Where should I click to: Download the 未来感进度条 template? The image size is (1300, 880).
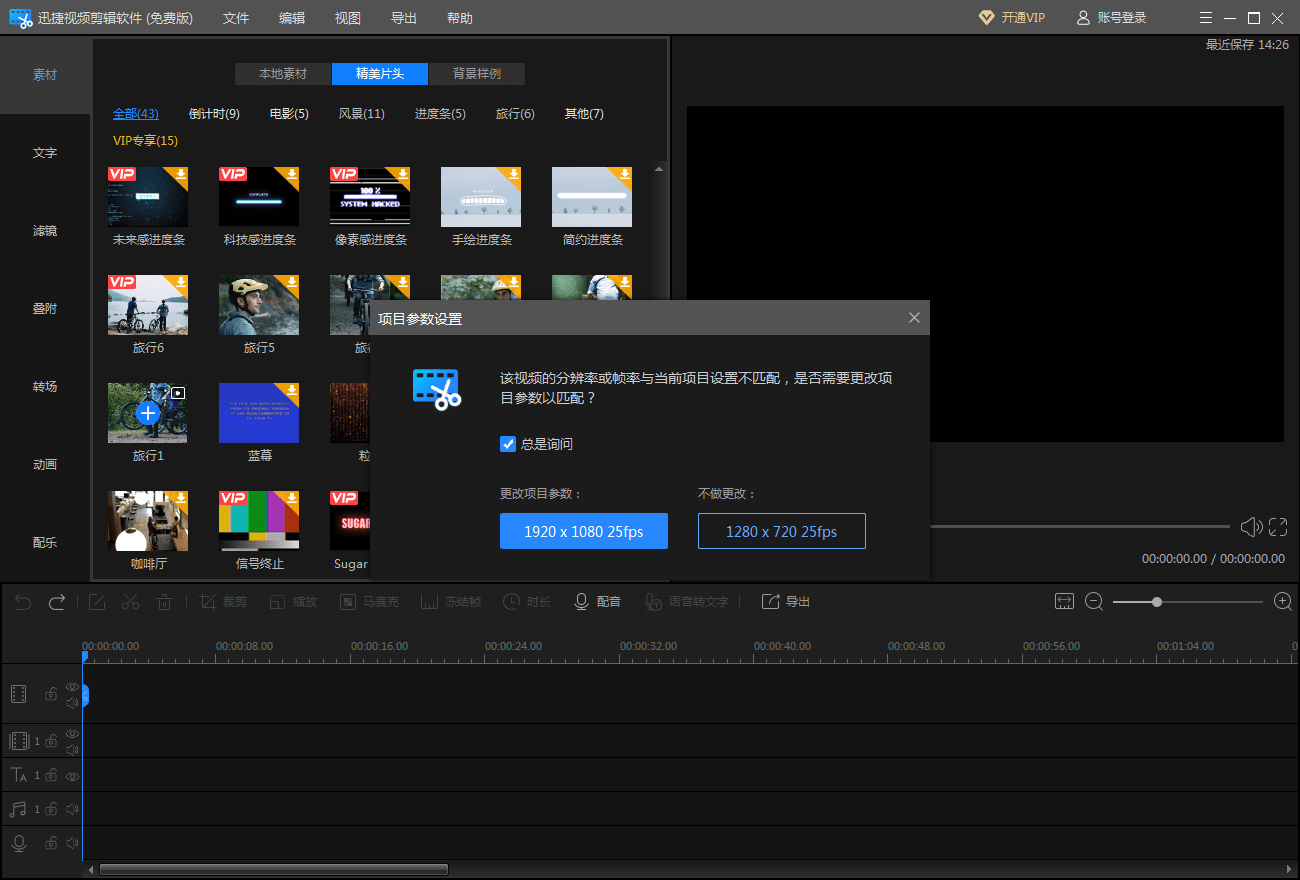click(181, 174)
